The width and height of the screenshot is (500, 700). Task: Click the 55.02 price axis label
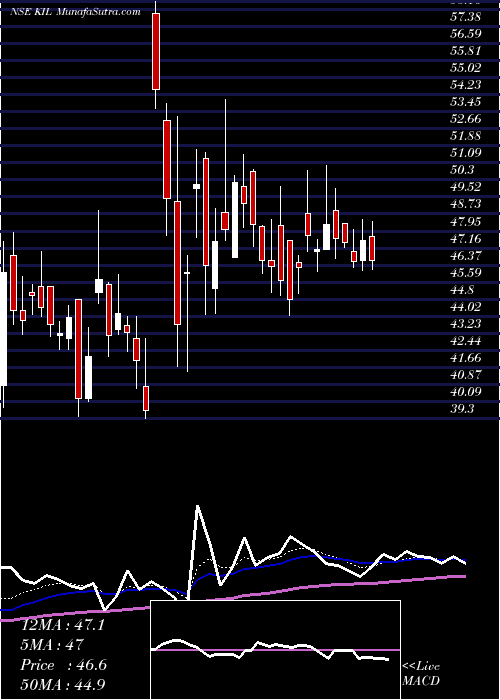click(466, 68)
